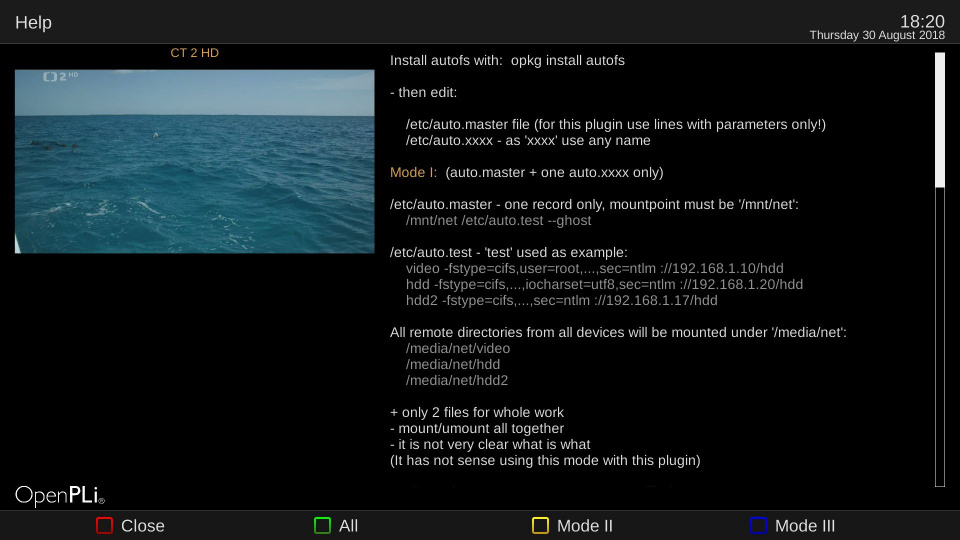Click the channel logo watermark in the video
This screenshot has width=960, height=540.
61,77
